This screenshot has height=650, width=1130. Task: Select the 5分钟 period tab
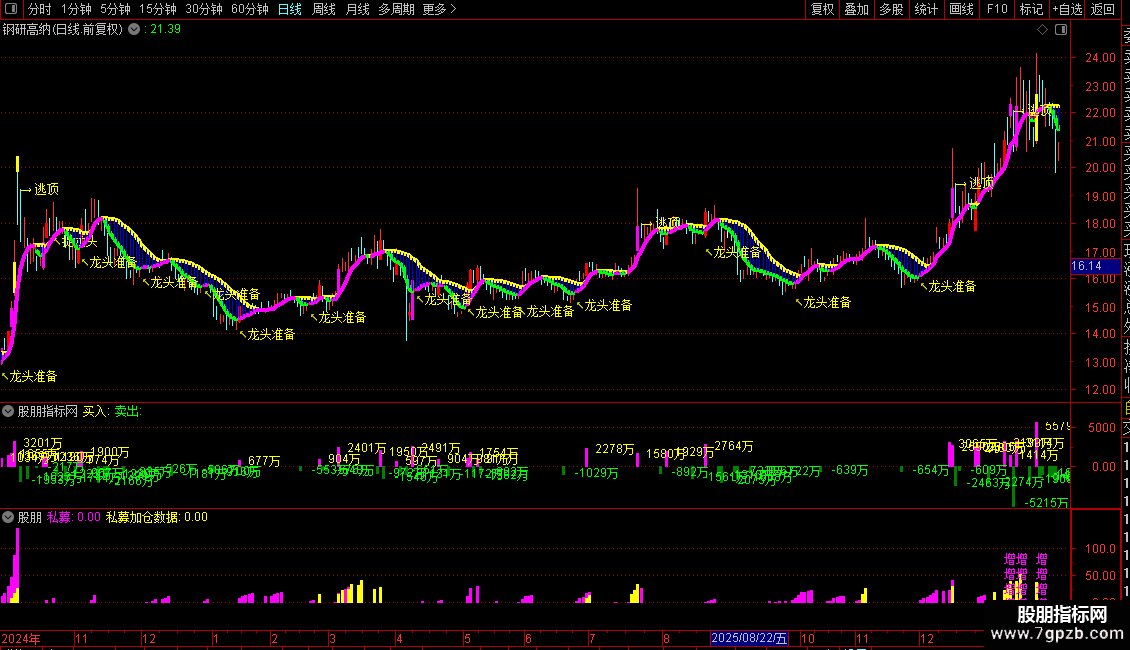click(115, 9)
